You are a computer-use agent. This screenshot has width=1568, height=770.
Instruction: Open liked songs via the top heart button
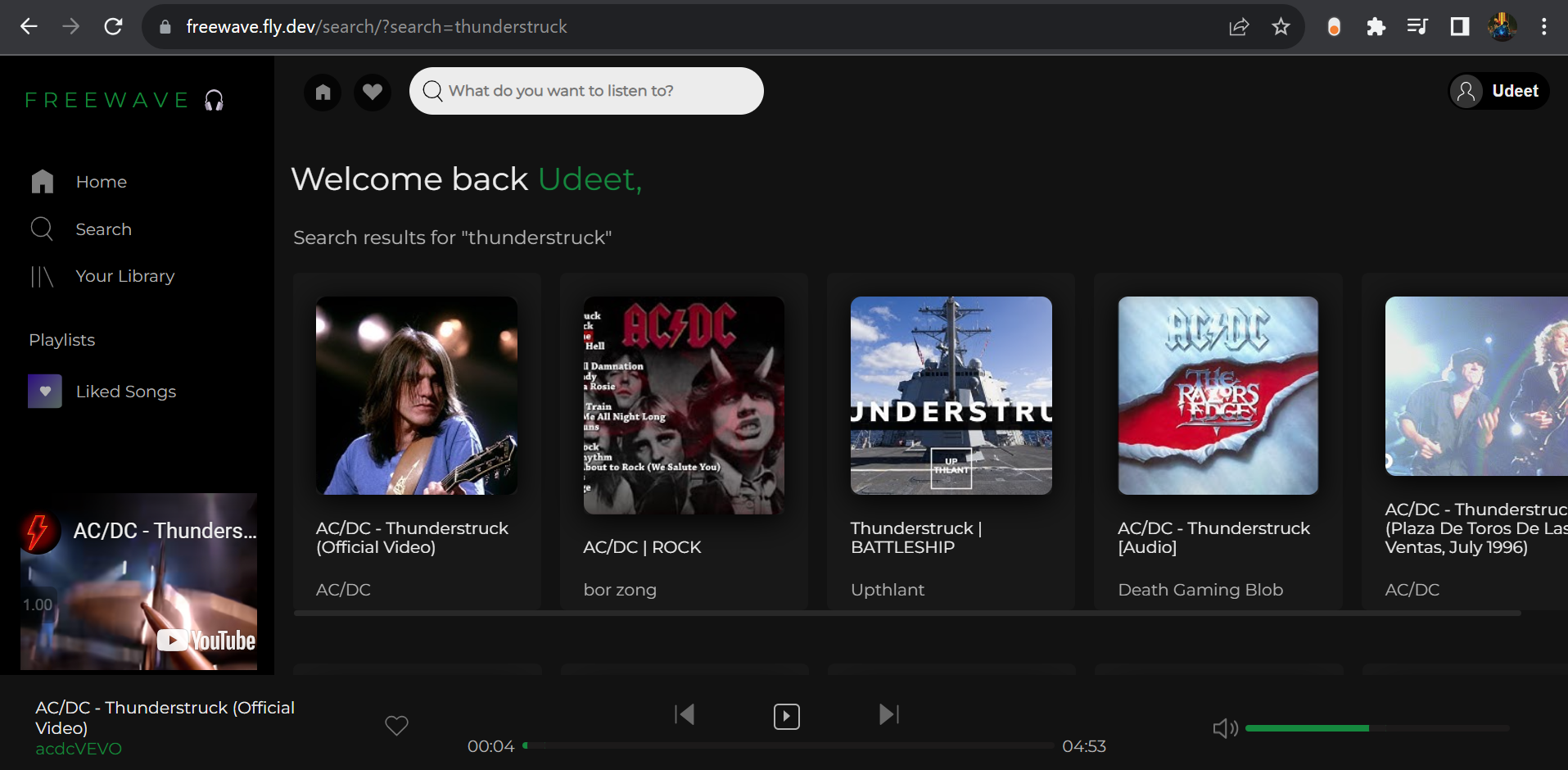point(373,92)
